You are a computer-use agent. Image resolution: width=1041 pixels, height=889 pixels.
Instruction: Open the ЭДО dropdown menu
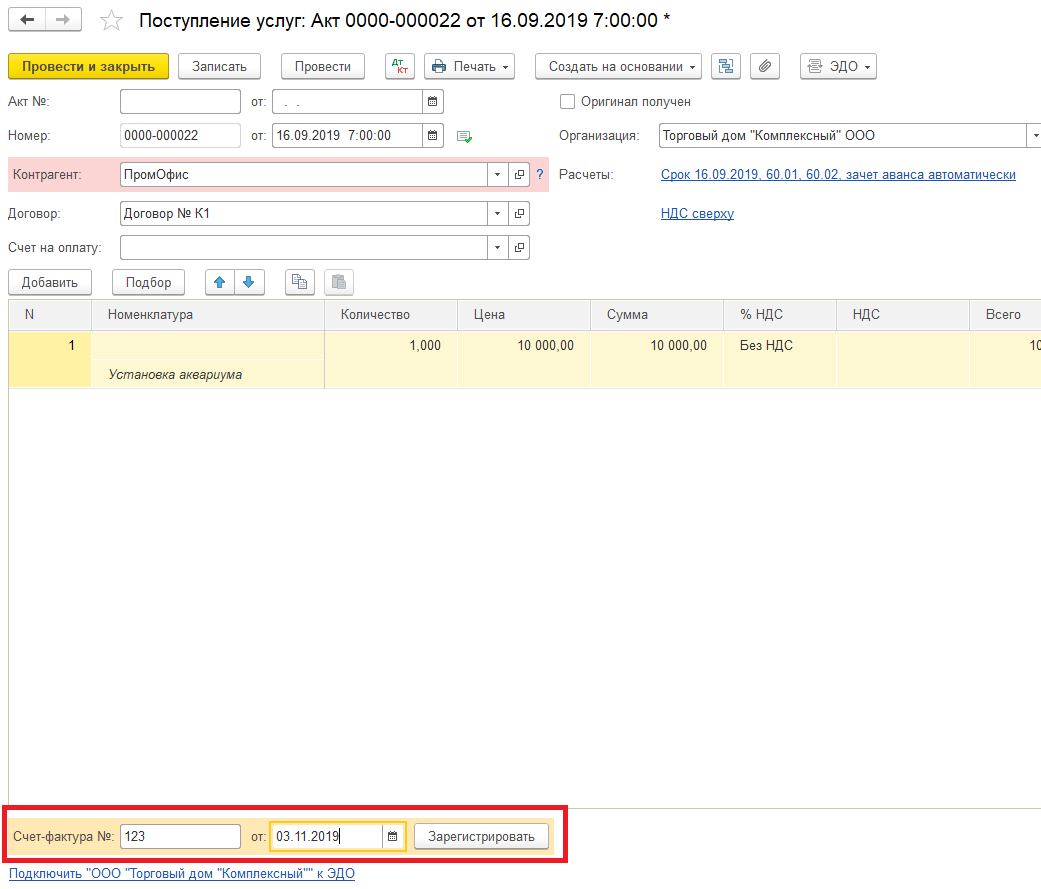point(838,66)
